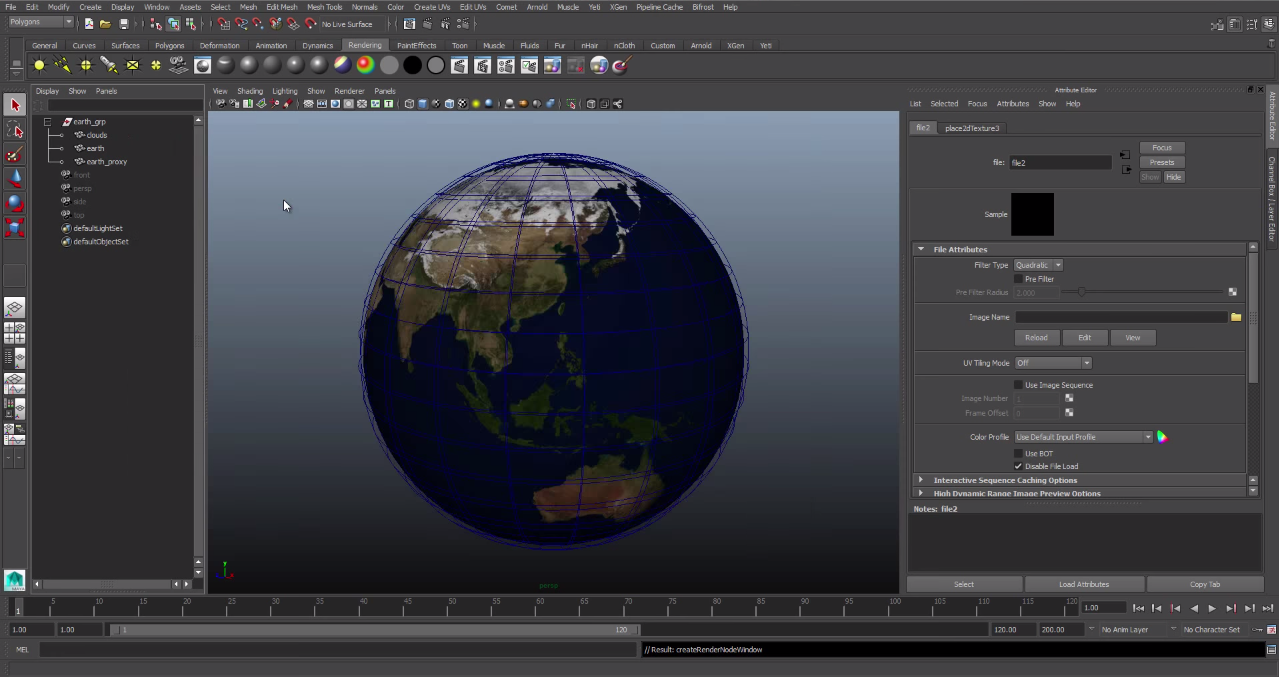Browse for image file folder icon

[1236, 317]
